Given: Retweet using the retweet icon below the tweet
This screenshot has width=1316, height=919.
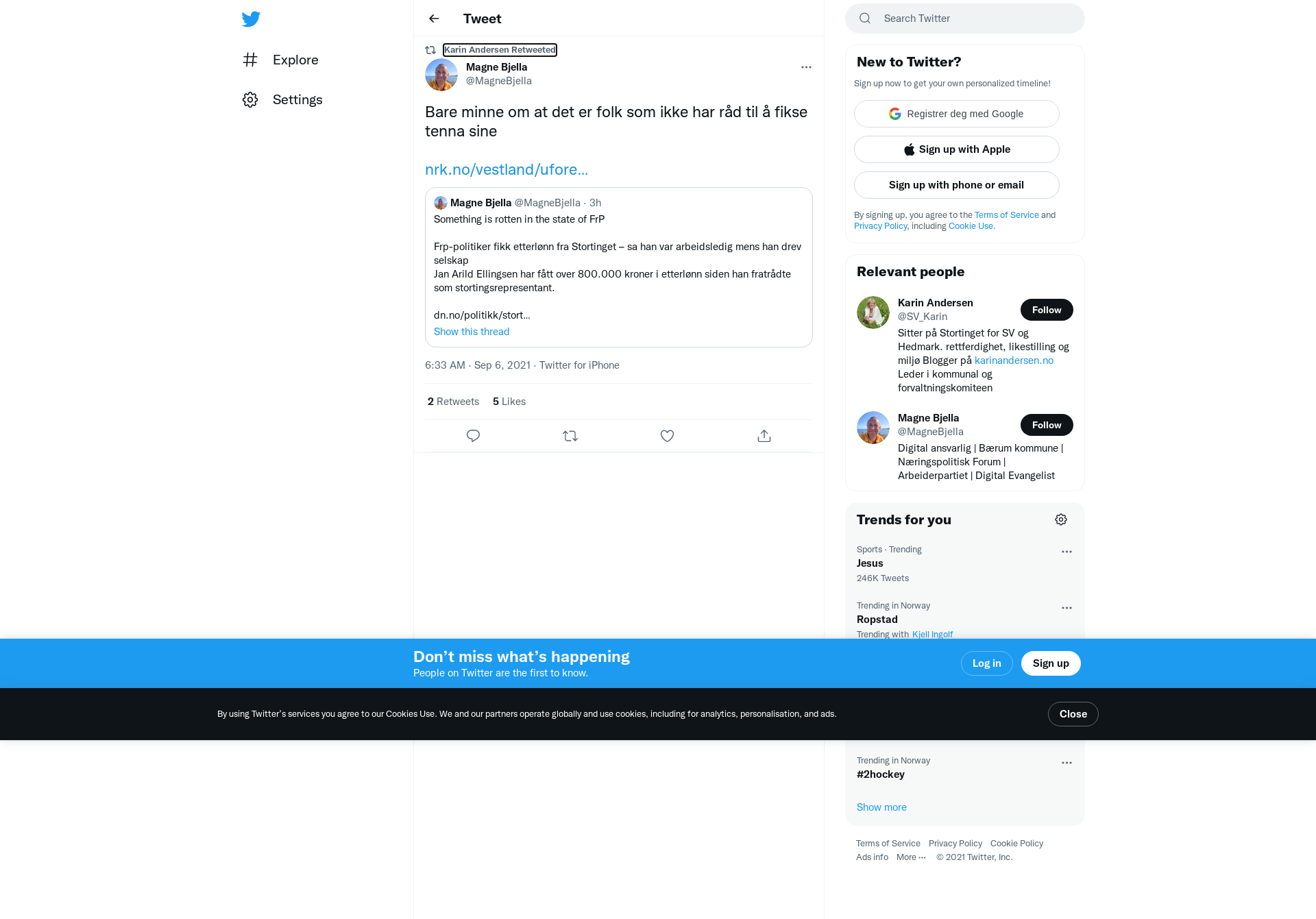Looking at the screenshot, I should (570, 436).
